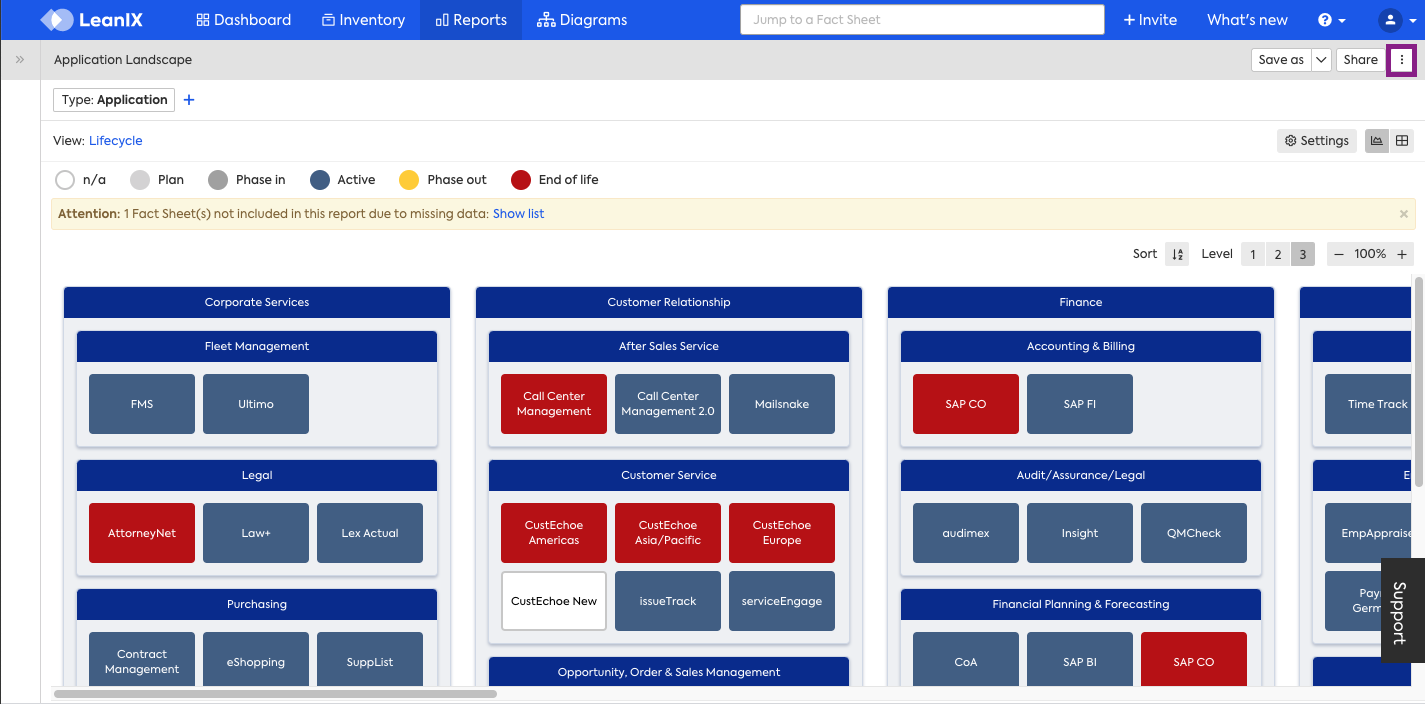Open Fleet Management subgroup header

point(257,346)
